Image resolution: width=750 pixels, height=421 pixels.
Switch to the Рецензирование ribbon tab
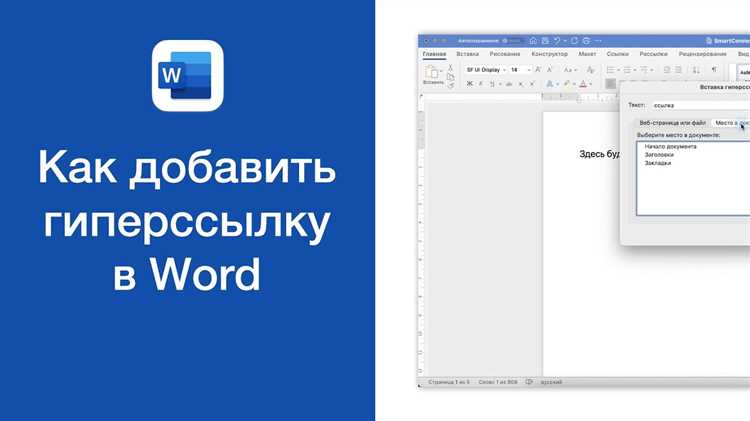click(x=703, y=54)
